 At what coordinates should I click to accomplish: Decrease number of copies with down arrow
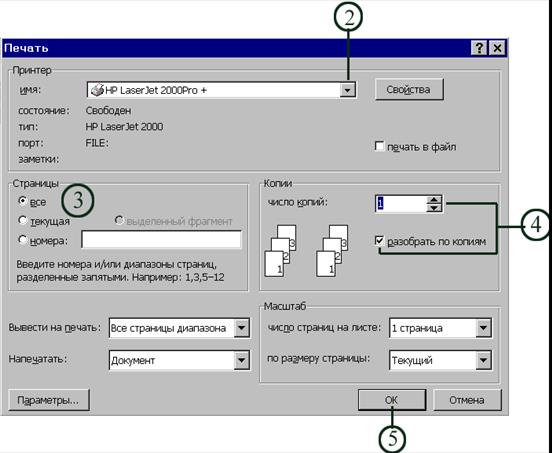[434, 208]
